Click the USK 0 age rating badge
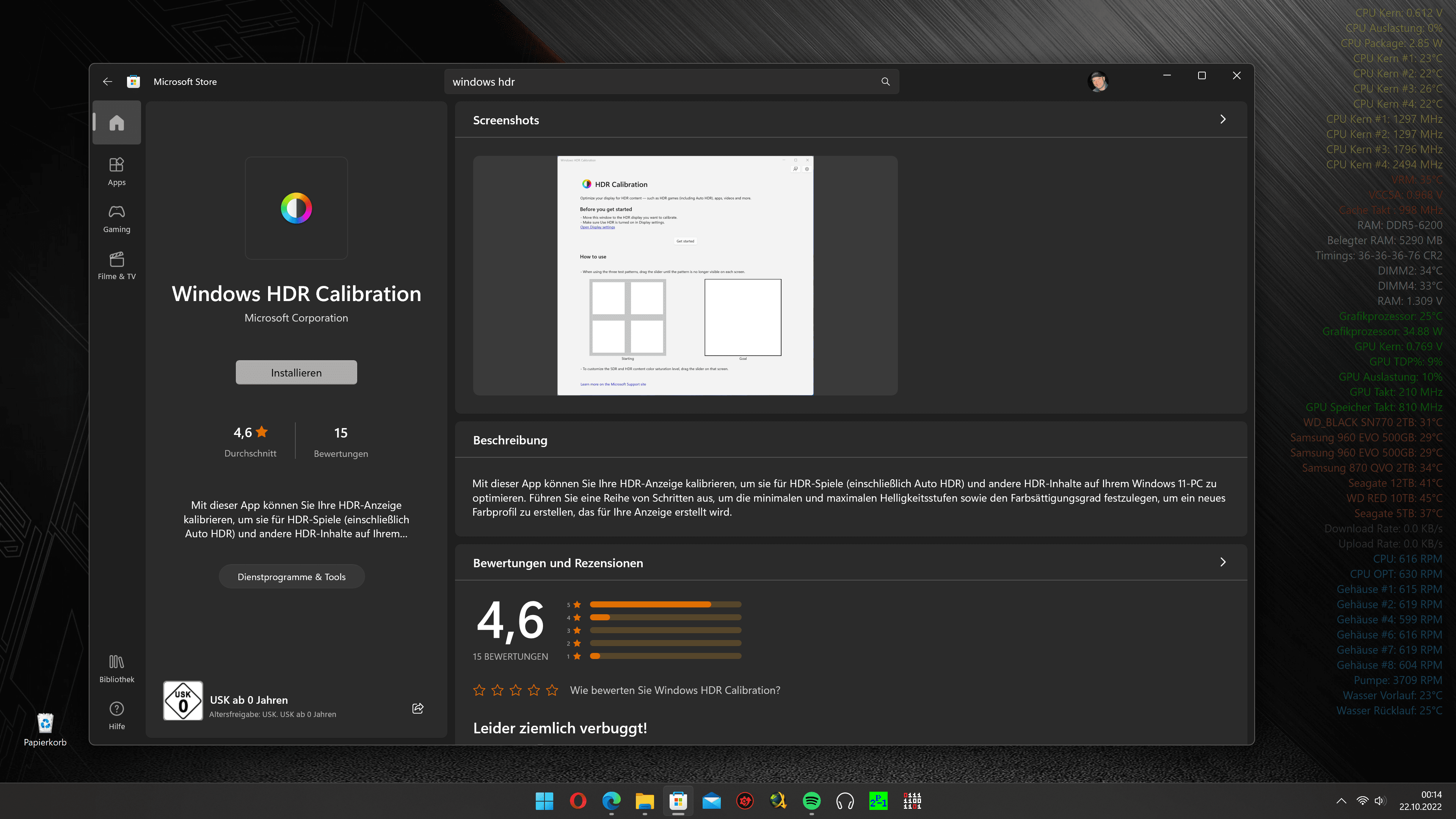Image resolution: width=1456 pixels, height=819 pixels. (183, 700)
